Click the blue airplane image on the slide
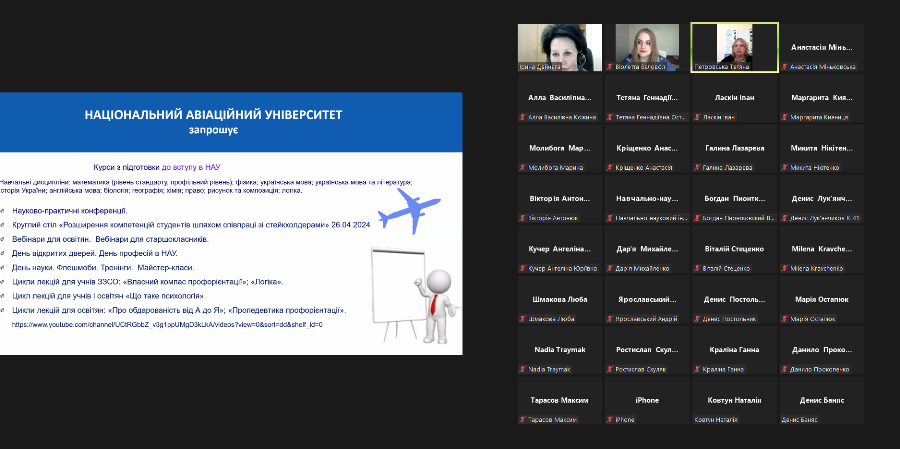Image resolution: width=900 pixels, height=449 pixels. click(409, 211)
